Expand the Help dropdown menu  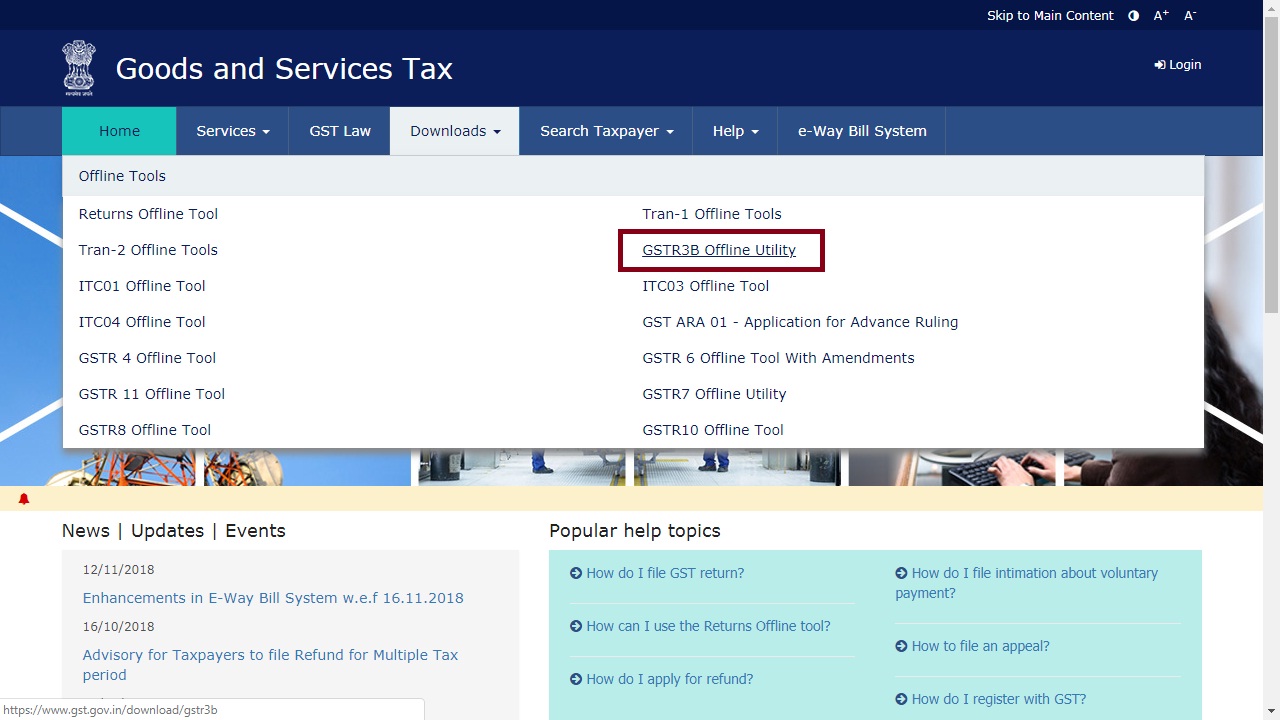tap(734, 131)
